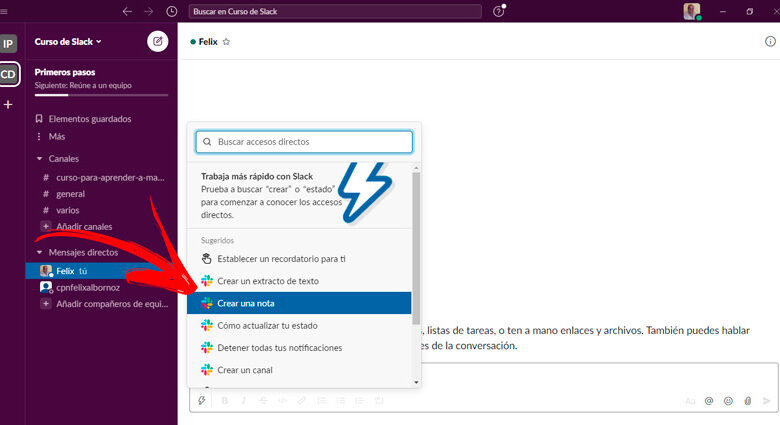
Task: Click the lightning shortcuts button in composer
Action: pos(201,401)
